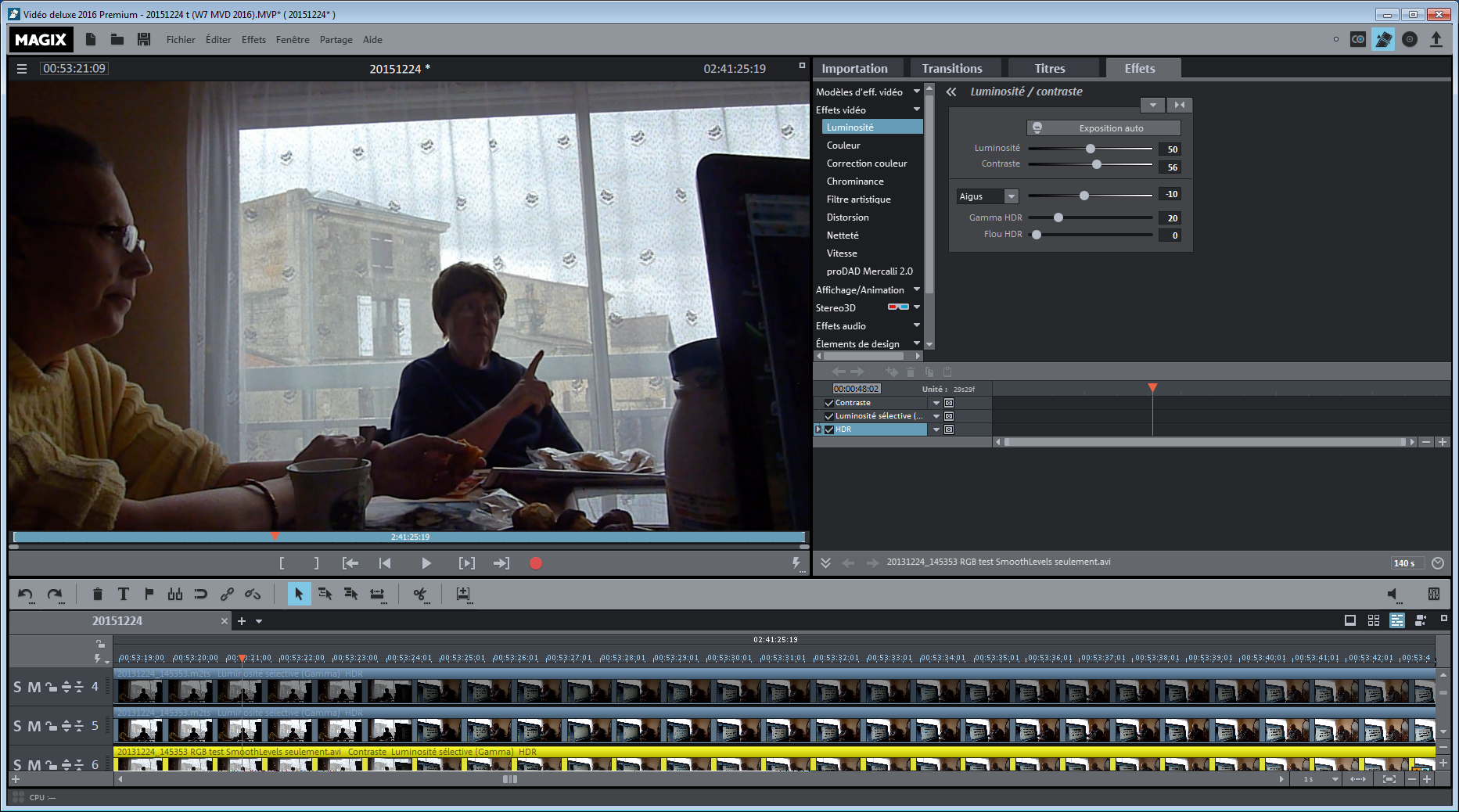This screenshot has width=1459, height=812.
Task: Click the trash delete icon
Action: click(x=97, y=595)
